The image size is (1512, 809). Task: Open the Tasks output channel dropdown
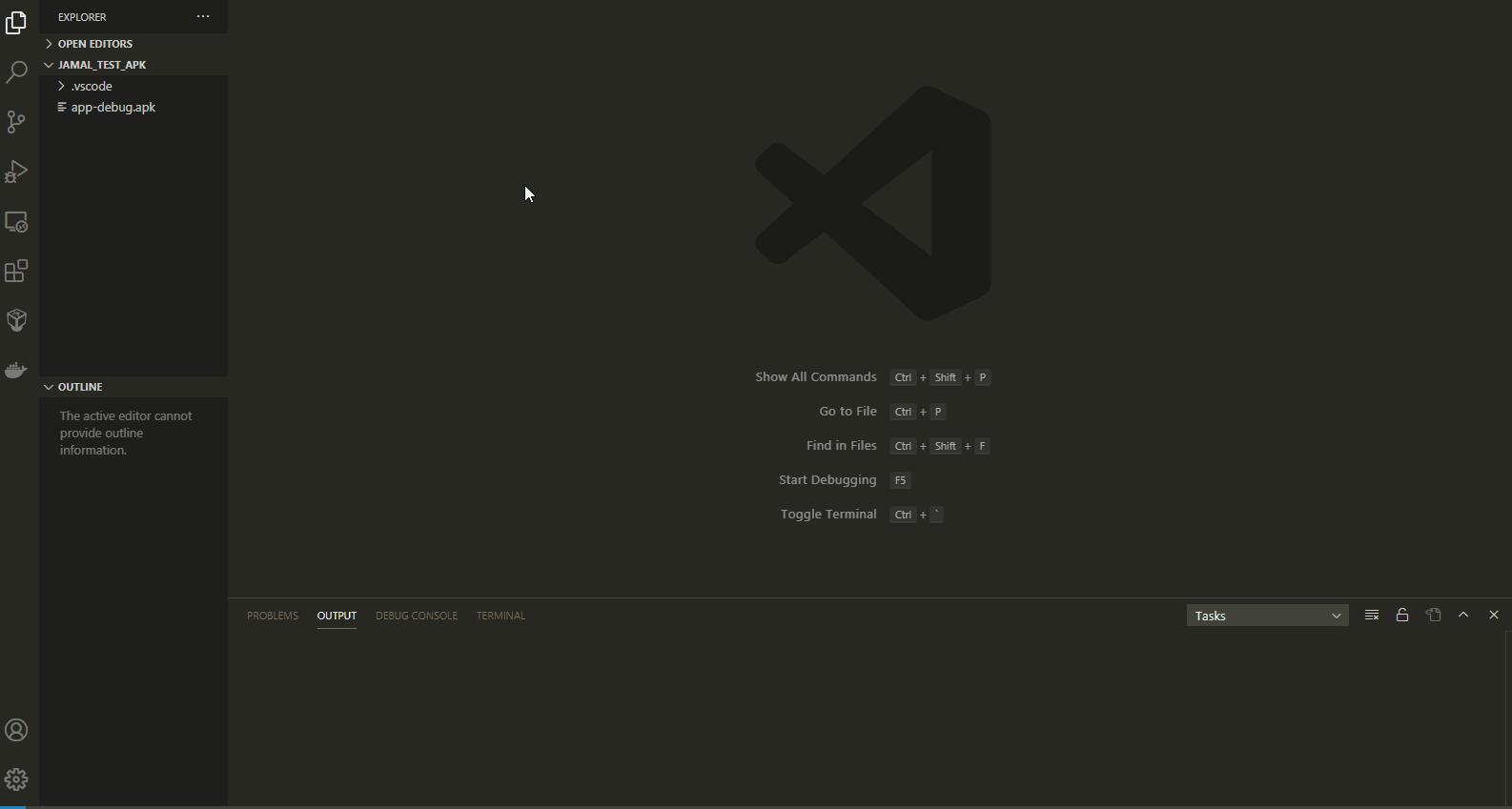click(1267, 616)
